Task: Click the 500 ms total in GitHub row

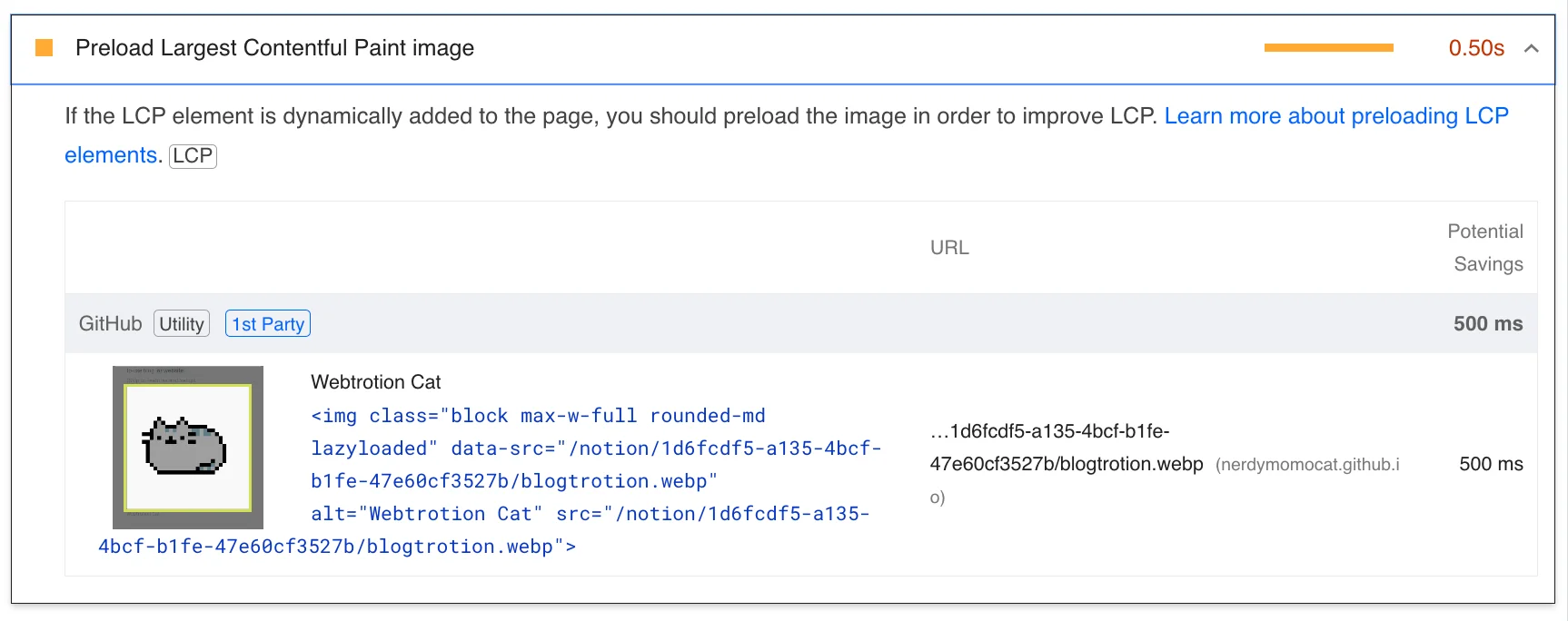Action: (1487, 324)
